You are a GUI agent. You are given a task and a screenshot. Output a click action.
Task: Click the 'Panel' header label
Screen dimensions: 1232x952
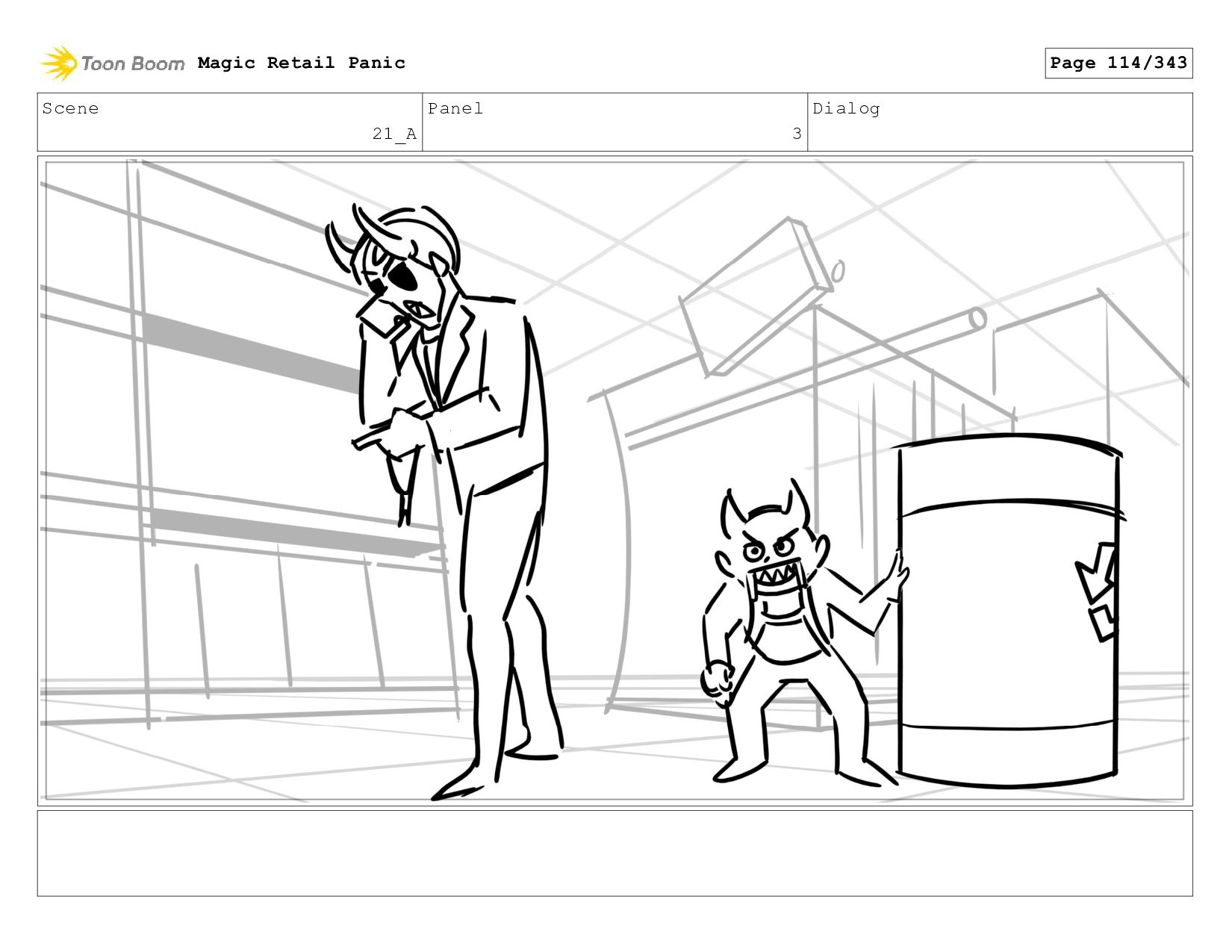tap(455, 109)
